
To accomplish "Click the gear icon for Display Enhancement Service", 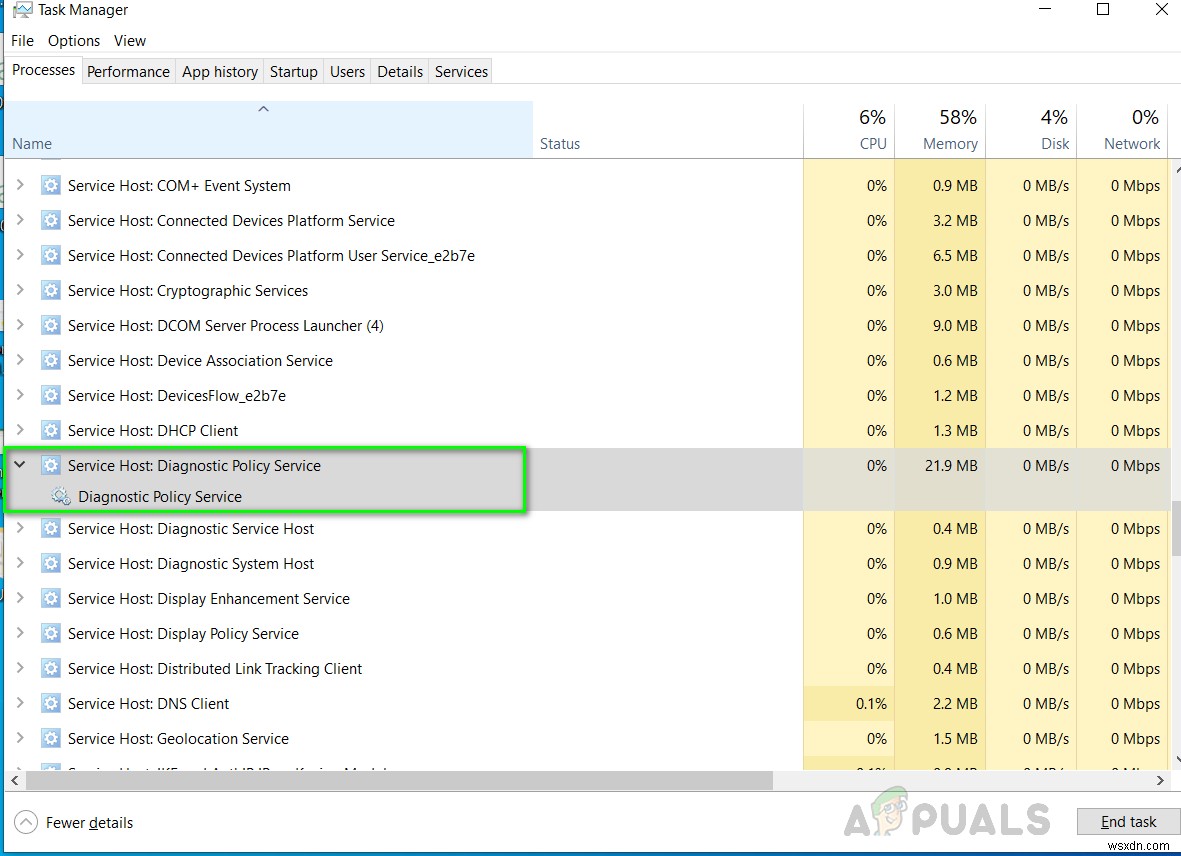I will coord(50,599).
